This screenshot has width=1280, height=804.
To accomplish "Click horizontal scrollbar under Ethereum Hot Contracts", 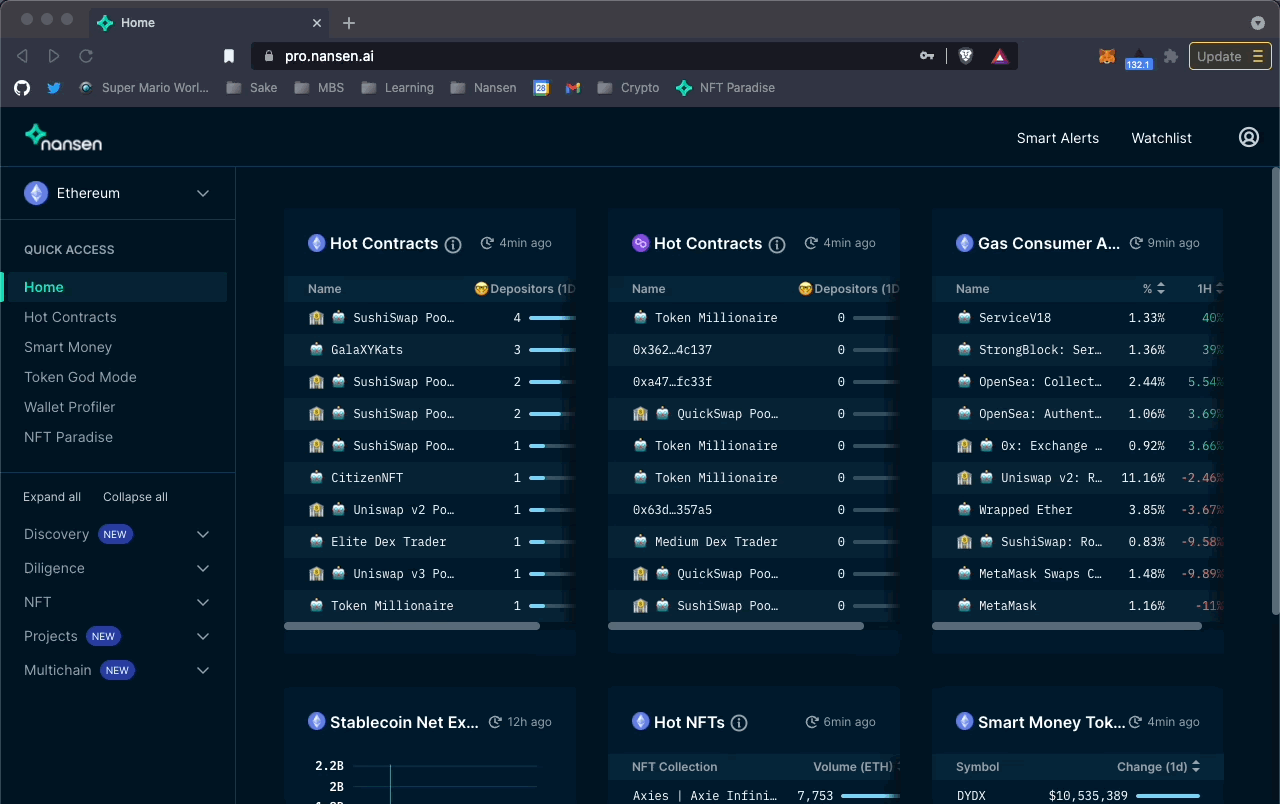I will (x=412, y=626).
